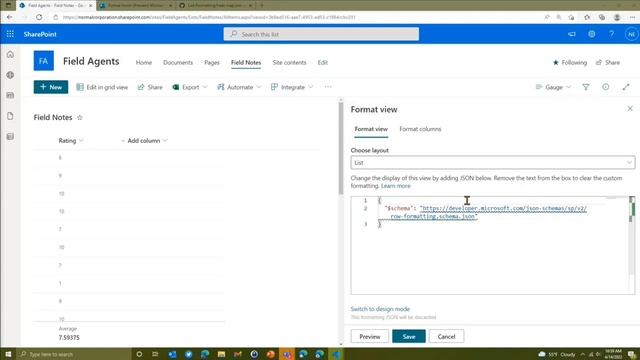
Task: Click Share in the list command bar
Action: [x=150, y=87]
